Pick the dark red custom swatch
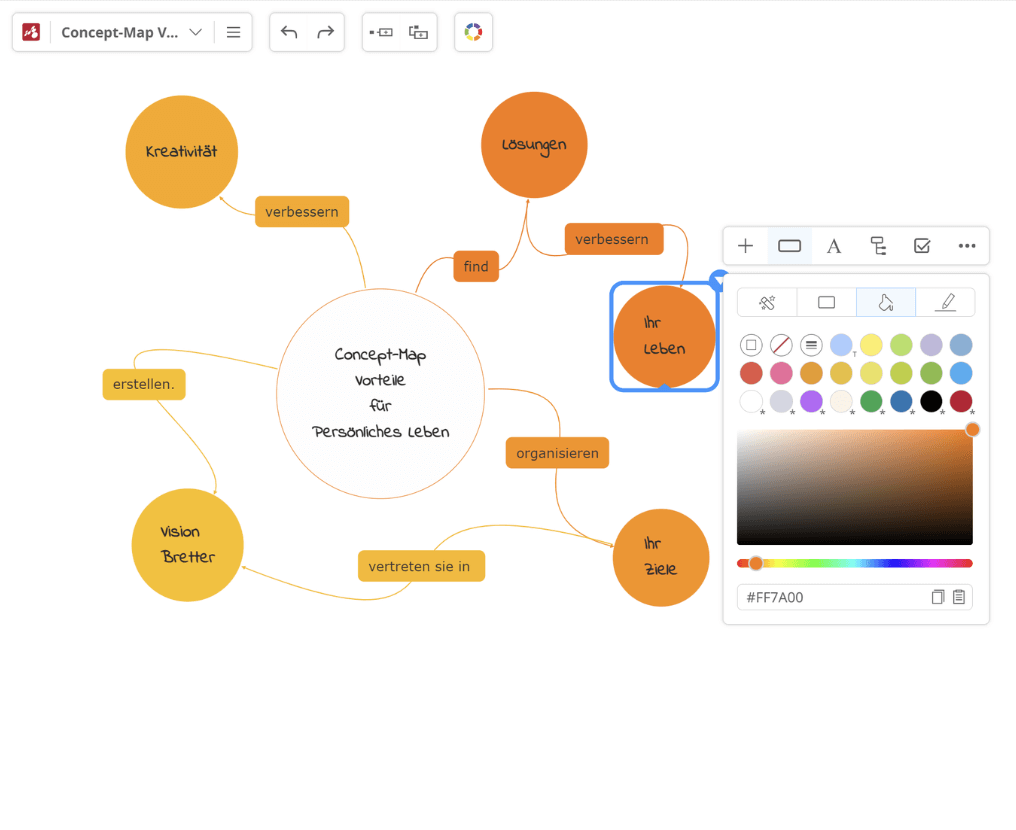The height and width of the screenshot is (830, 1016). 961,401
